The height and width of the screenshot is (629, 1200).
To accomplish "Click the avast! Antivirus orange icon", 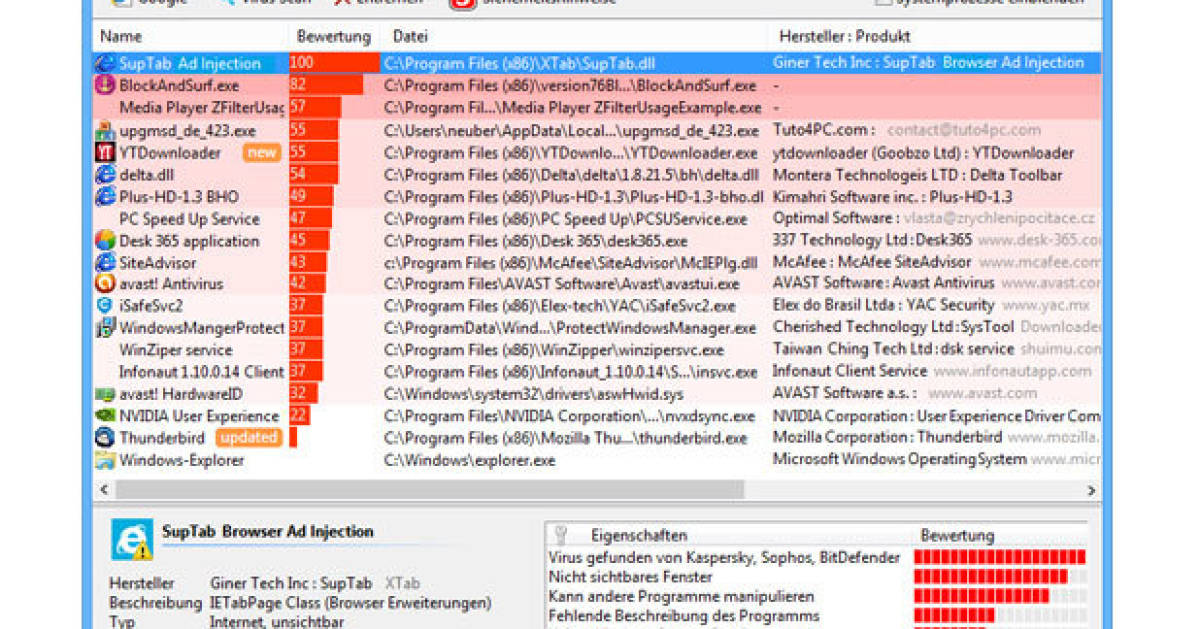I will point(104,284).
